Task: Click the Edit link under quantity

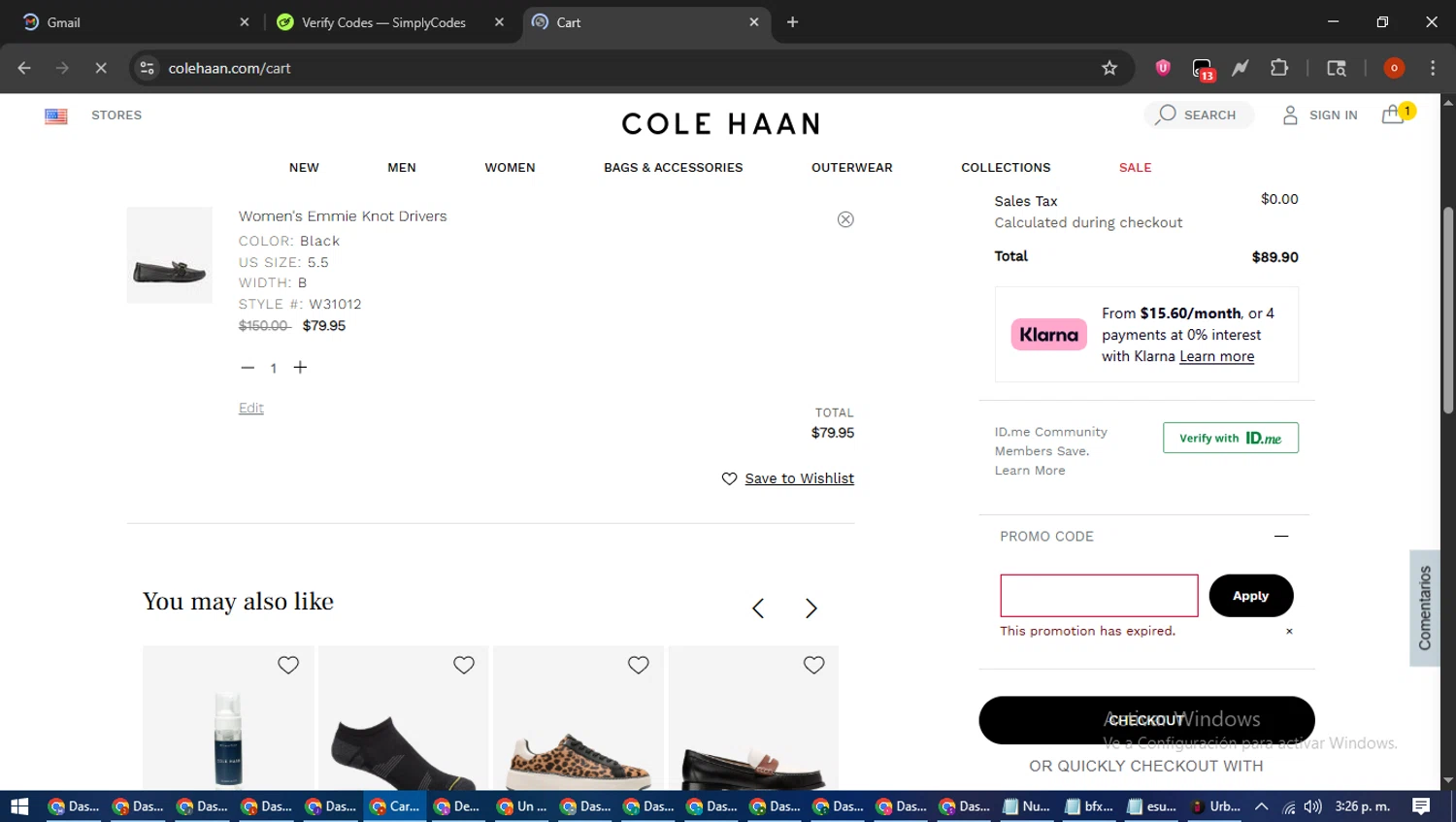Action: pos(251,408)
